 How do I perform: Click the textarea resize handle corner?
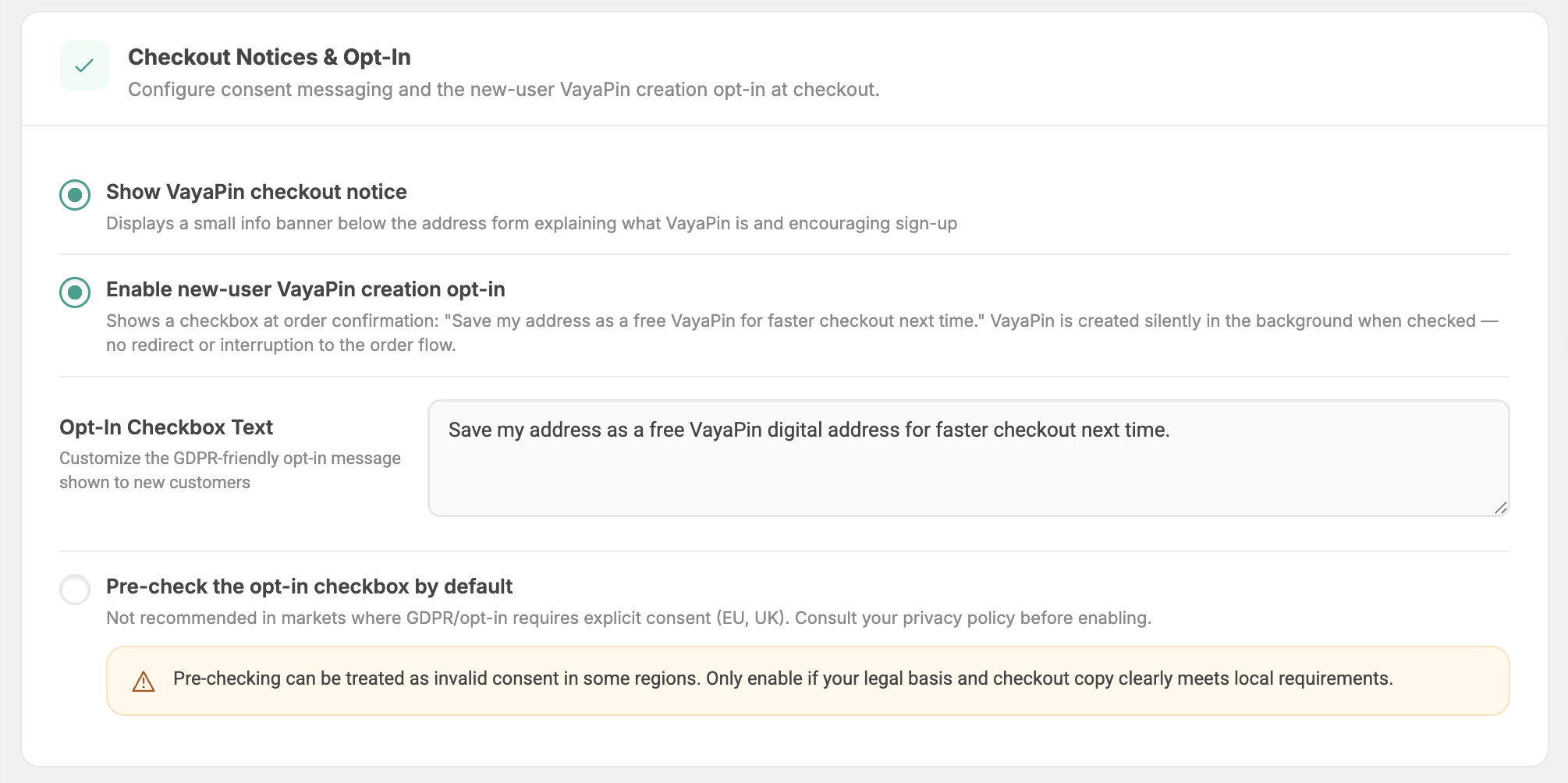[x=1500, y=507]
